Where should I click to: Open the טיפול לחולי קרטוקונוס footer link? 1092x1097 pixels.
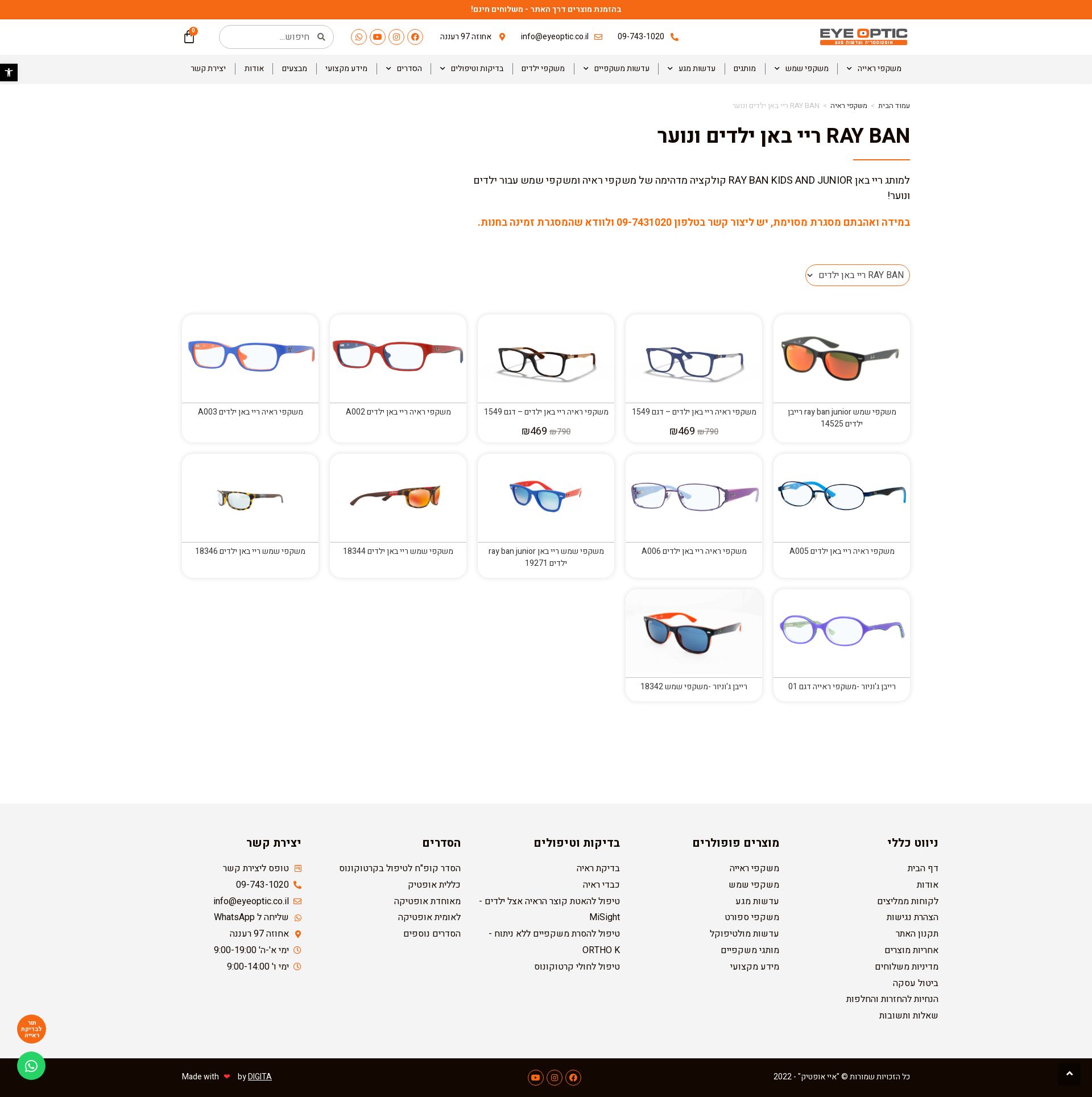coord(577,967)
